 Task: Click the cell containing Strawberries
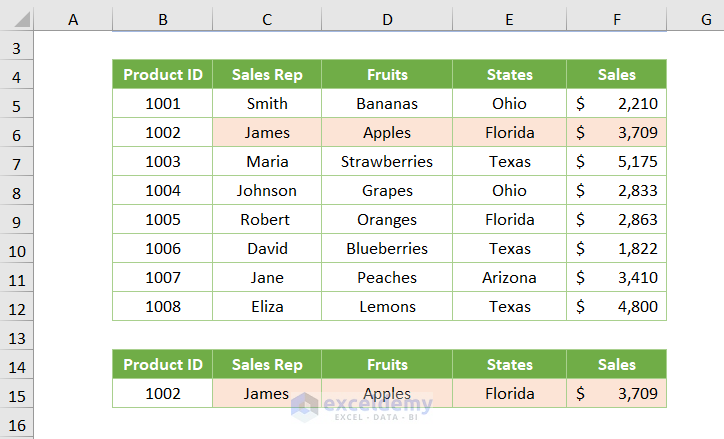[387, 161]
